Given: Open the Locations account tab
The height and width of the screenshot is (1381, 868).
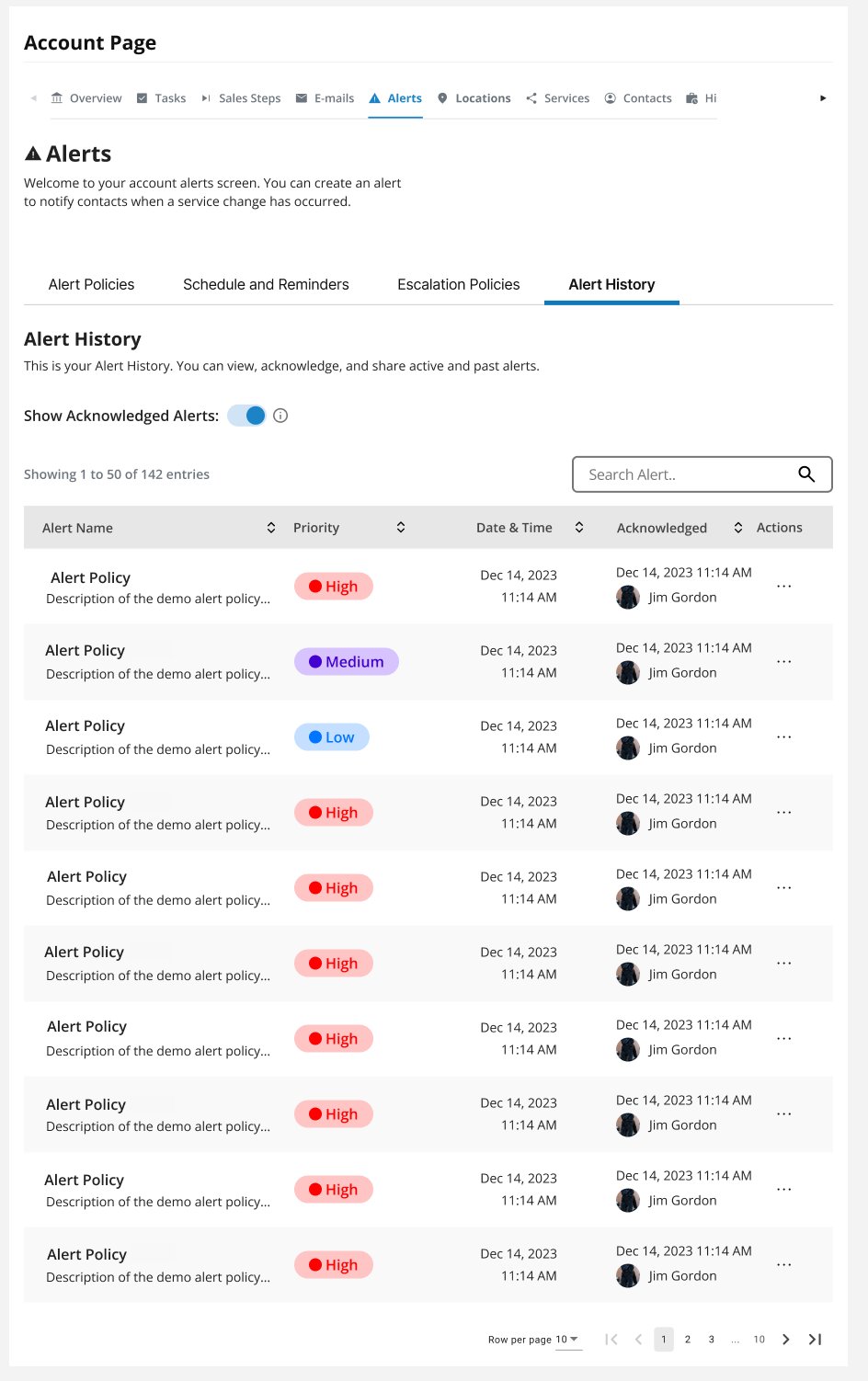Looking at the screenshot, I should 474,98.
